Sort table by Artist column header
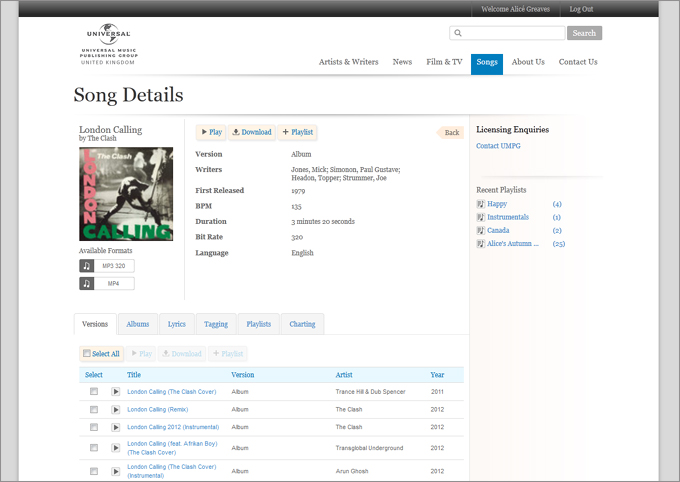Screen dimensions: 680x482 click(344, 375)
